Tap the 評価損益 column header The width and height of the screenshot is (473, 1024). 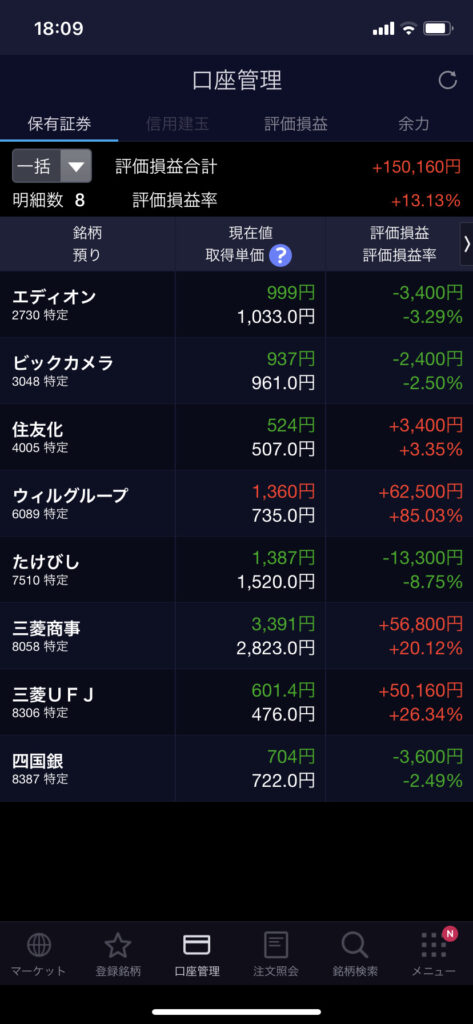coord(399,232)
